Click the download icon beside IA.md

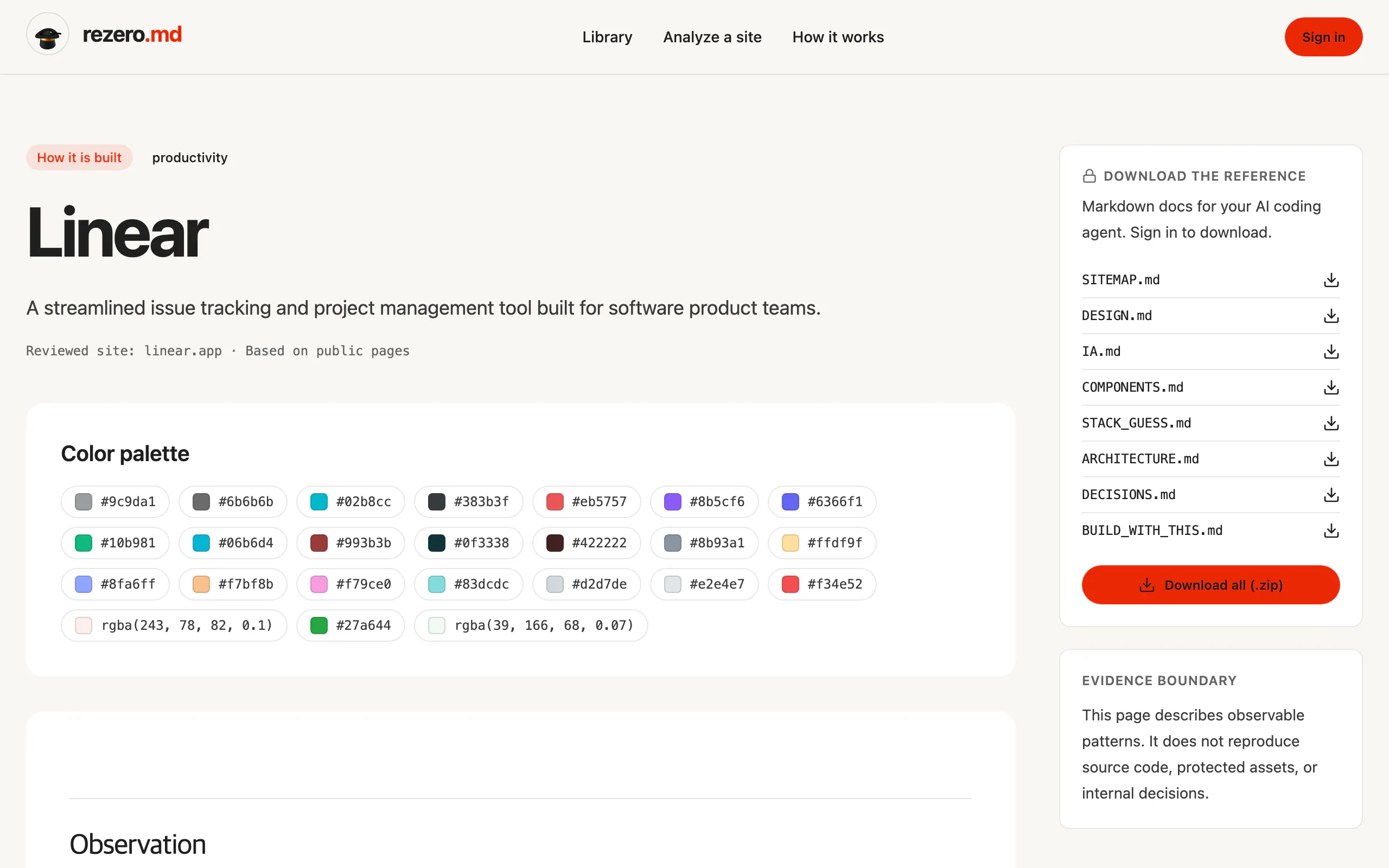click(x=1331, y=352)
